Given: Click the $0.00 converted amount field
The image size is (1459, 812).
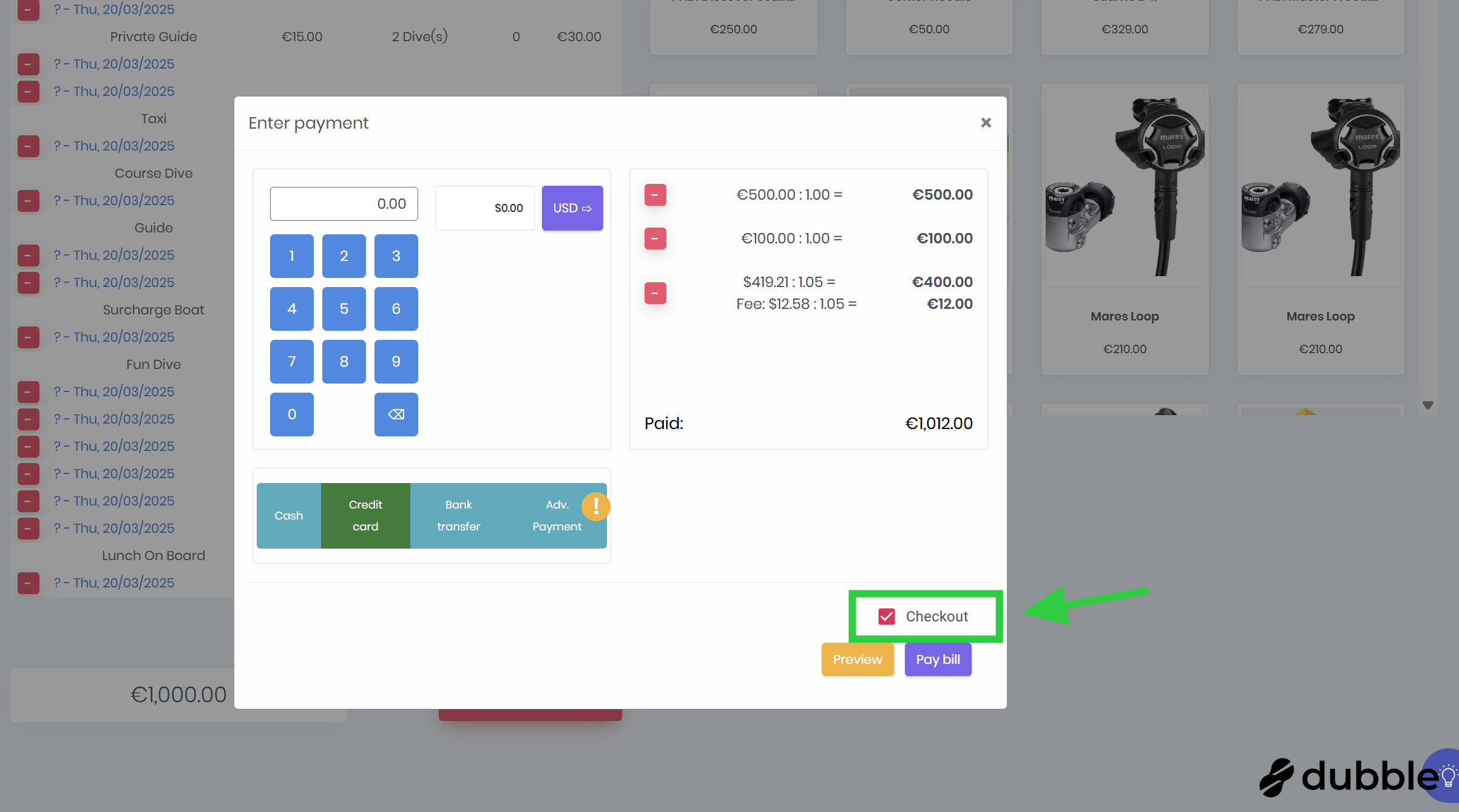Looking at the screenshot, I should [x=484, y=208].
